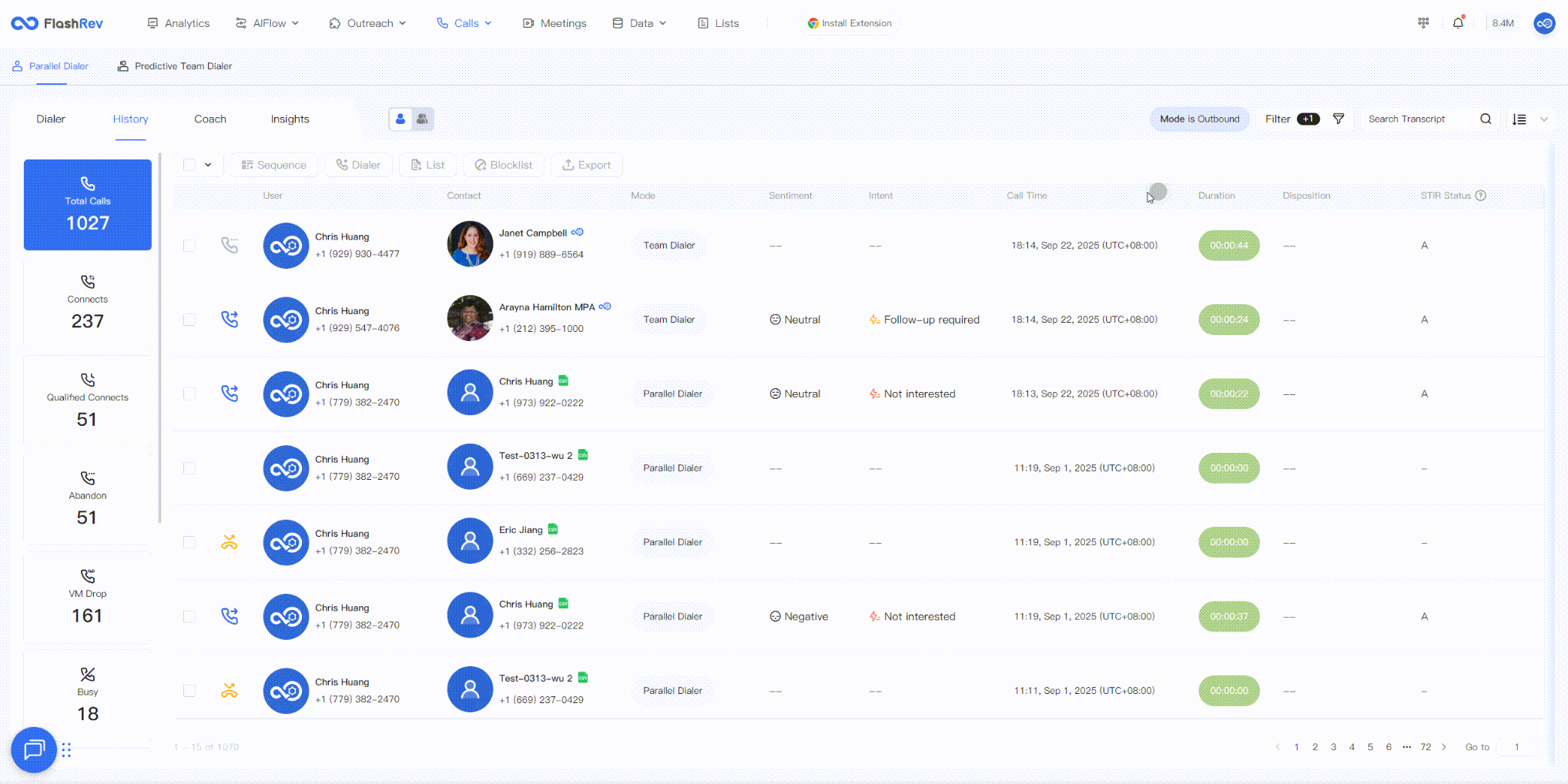Click the notification bell icon
The width and height of the screenshot is (1568, 784).
[x=1457, y=23]
